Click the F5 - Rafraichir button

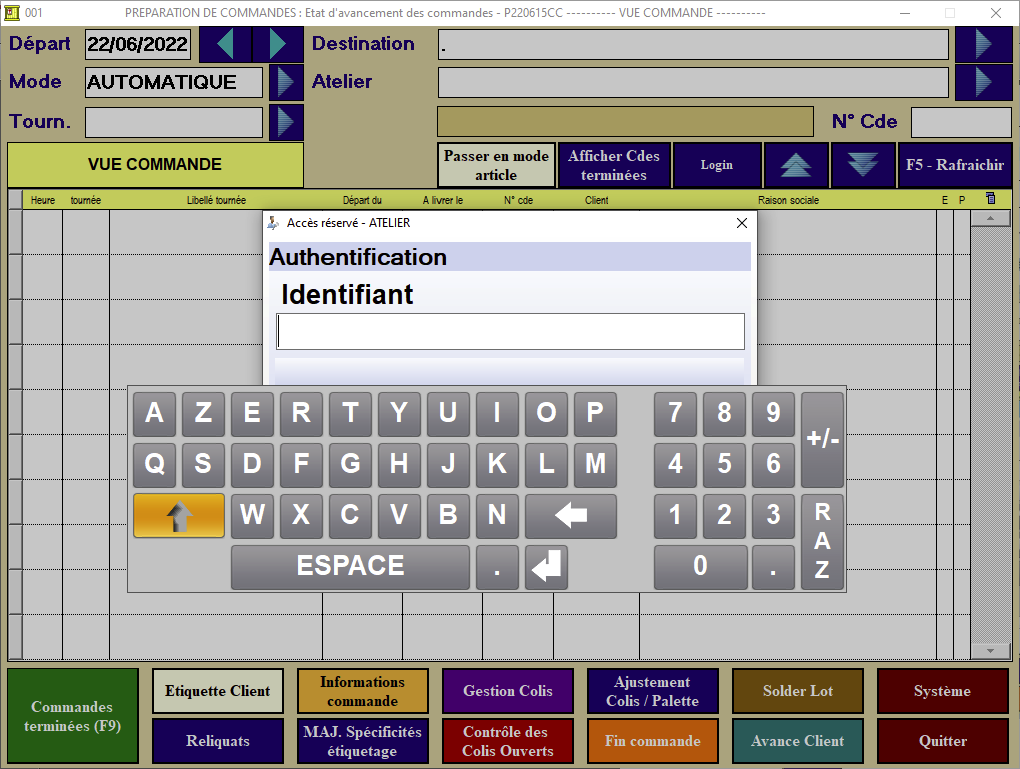[x=954, y=165]
